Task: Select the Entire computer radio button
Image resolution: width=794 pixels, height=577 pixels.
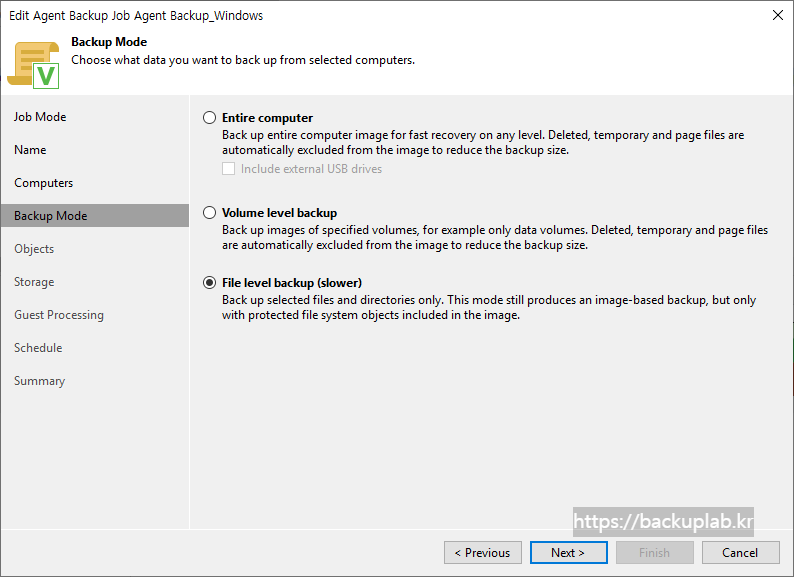Action: 209,118
